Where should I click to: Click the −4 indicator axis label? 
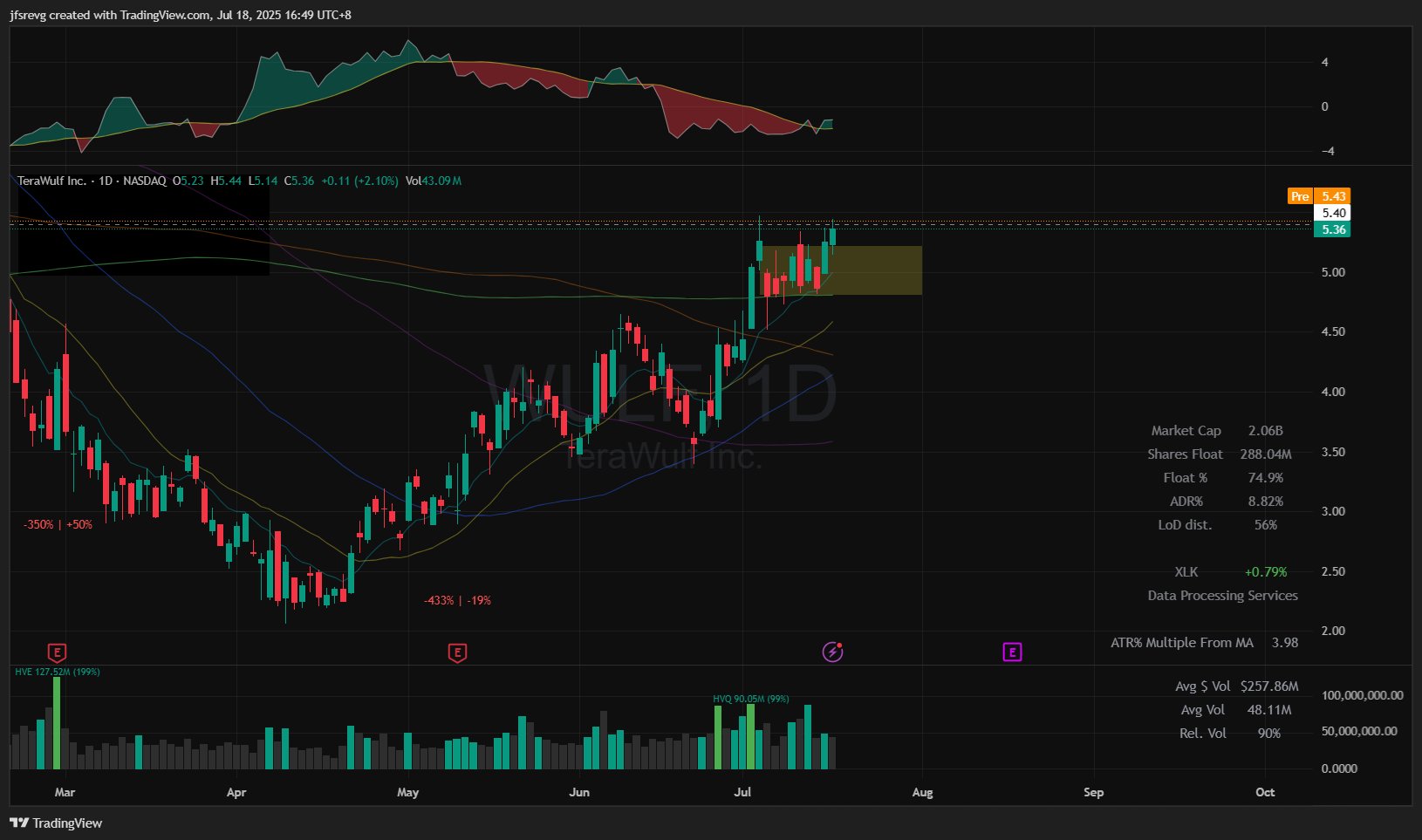pyautogui.click(x=1328, y=151)
